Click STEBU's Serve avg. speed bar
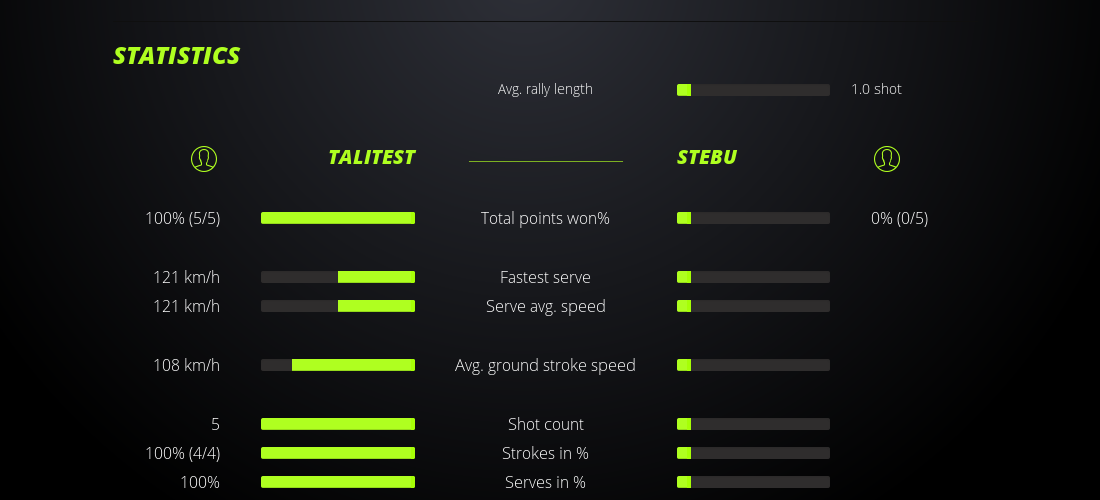The image size is (1100, 500). (753, 306)
